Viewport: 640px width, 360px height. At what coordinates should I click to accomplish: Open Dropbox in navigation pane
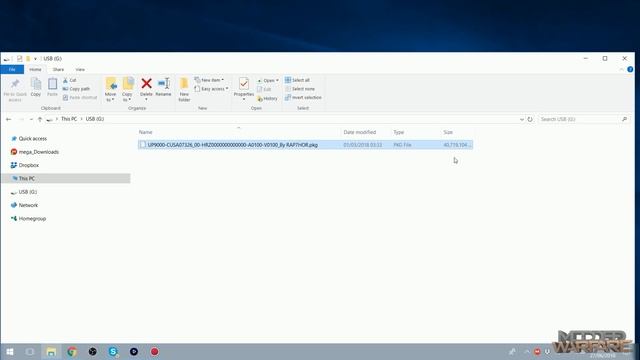[29, 165]
